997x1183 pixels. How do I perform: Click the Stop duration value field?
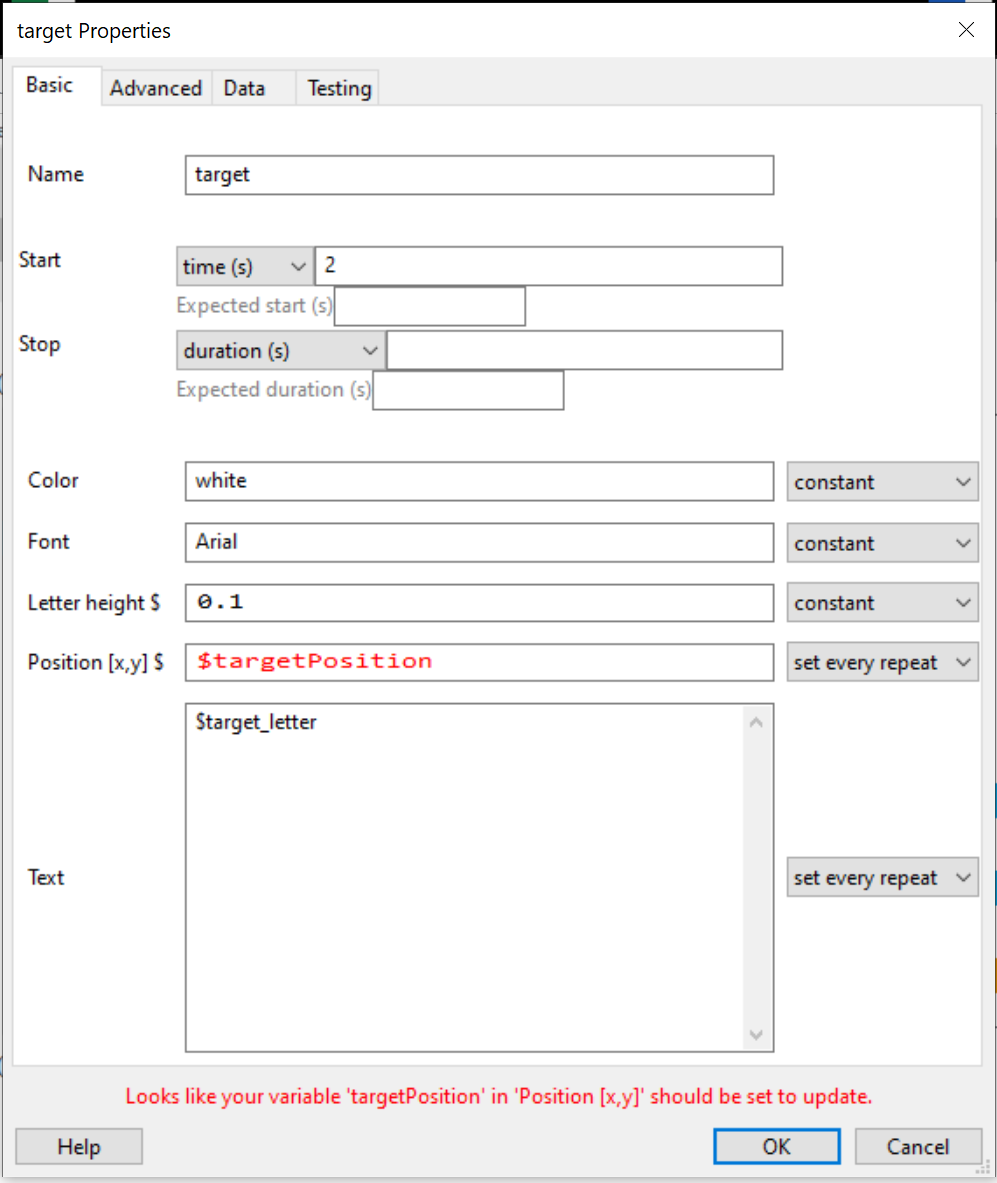pos(584,351)
